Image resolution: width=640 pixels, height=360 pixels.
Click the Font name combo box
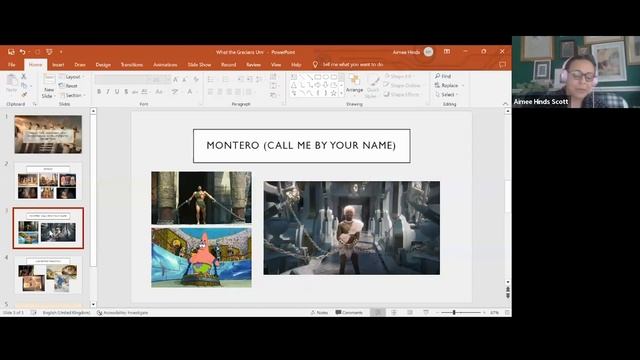[121, 80]
